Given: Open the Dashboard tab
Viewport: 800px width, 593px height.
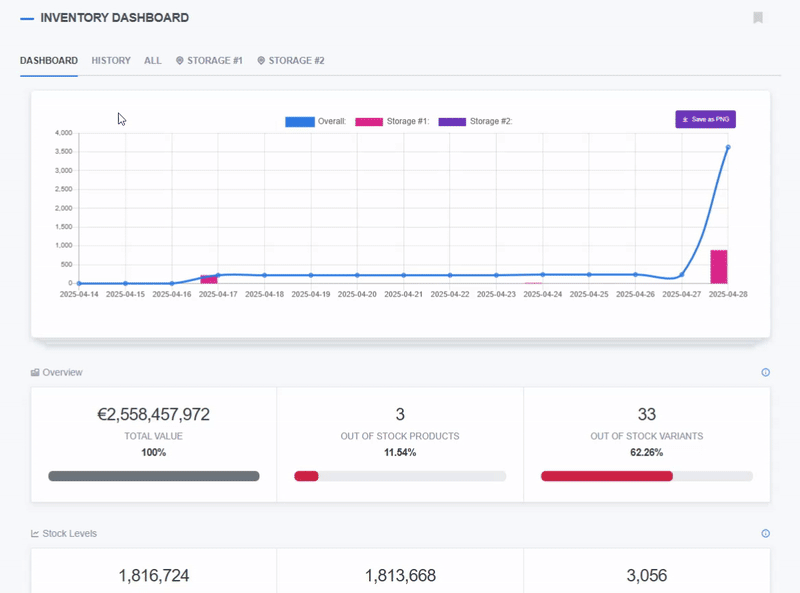Looking at the screenshot, I should [x=49, y=61].
